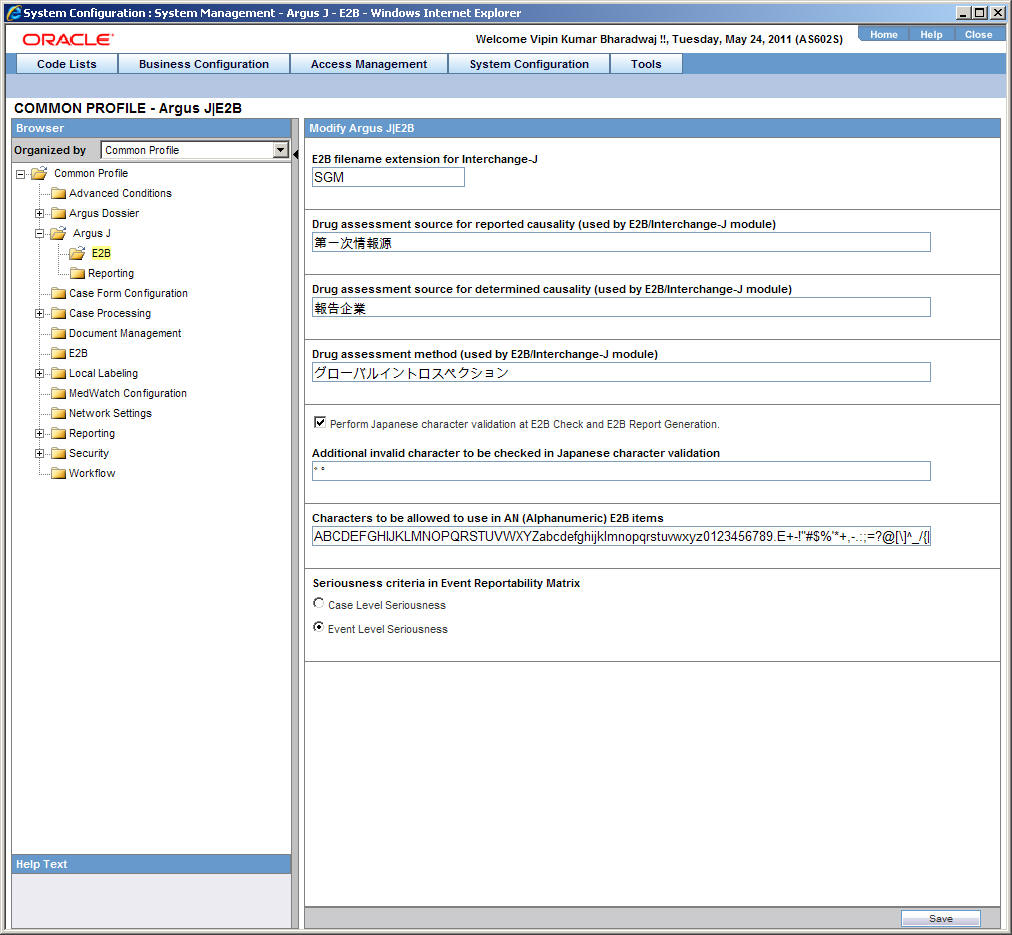Click the Network Settings folder icon

(x=59, y=414)
